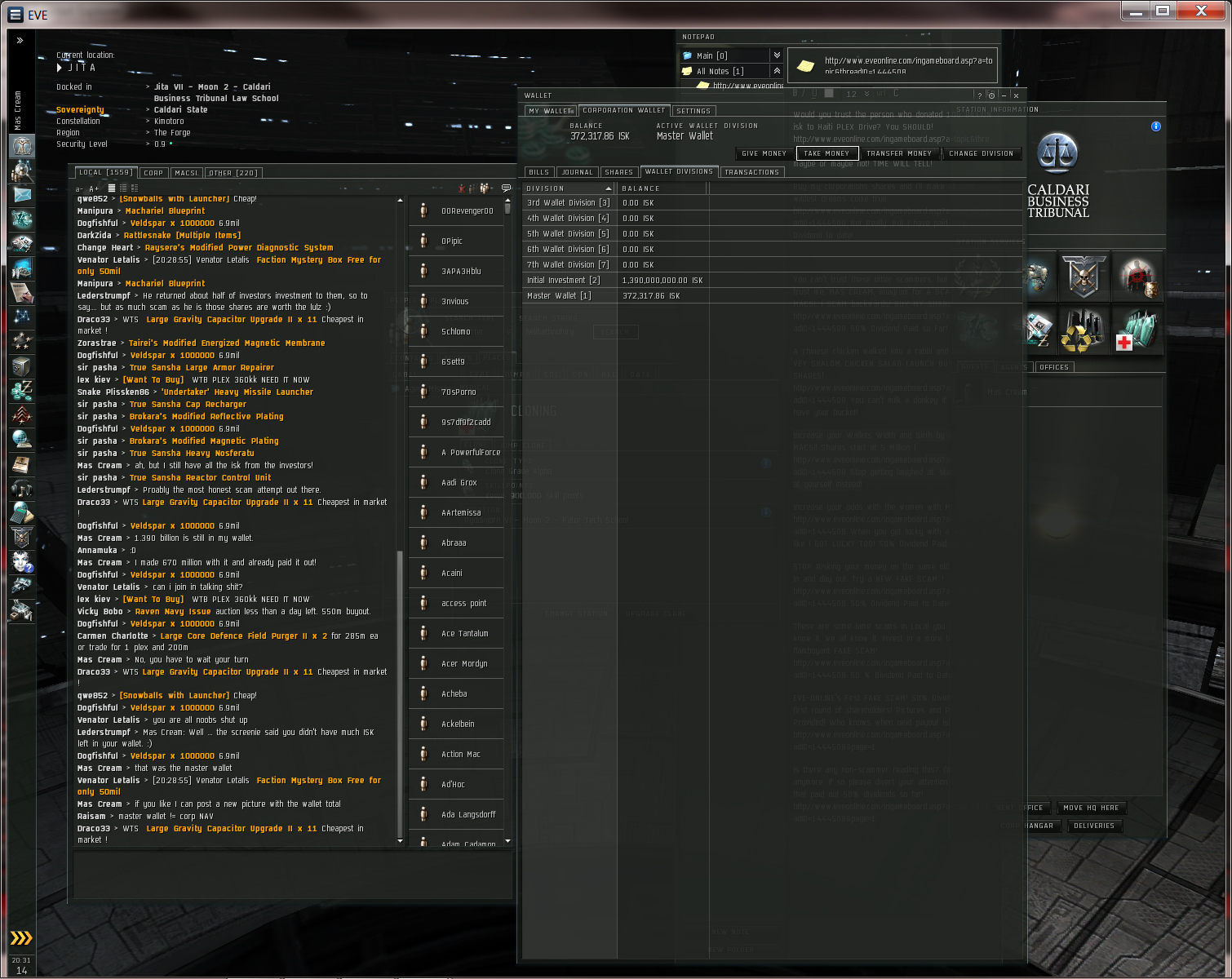The image size is (1232, 979).
Task: Open the Character Sheet icon in sidebar
Action: click(x=22, y=146)
